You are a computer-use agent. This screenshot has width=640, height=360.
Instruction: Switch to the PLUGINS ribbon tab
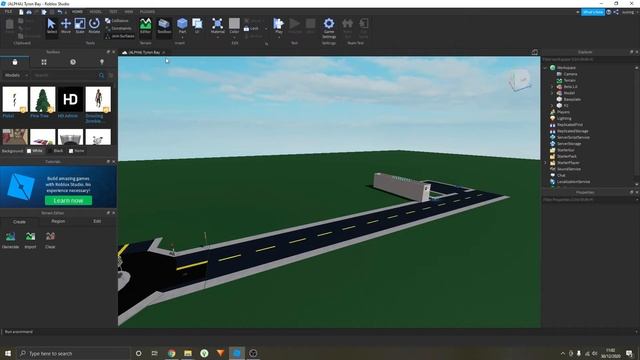pyautogui.click(x=147, y=12)
